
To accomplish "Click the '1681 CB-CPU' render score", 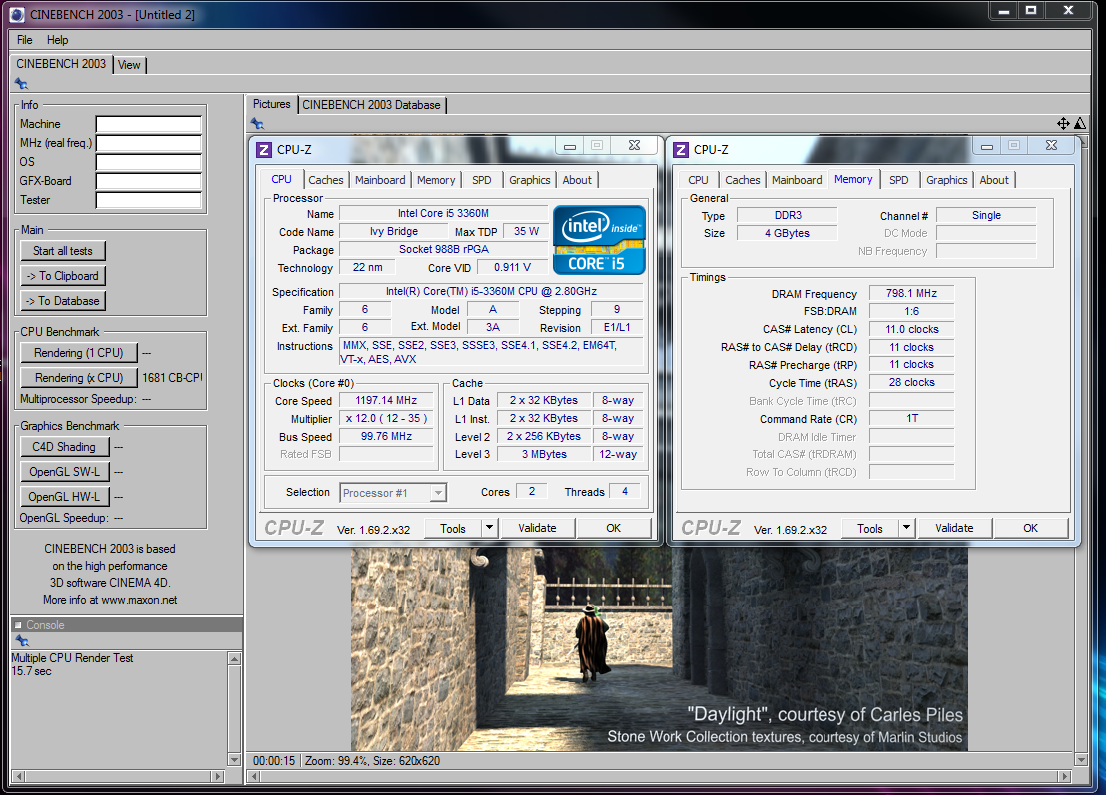I will click(172, 377).
